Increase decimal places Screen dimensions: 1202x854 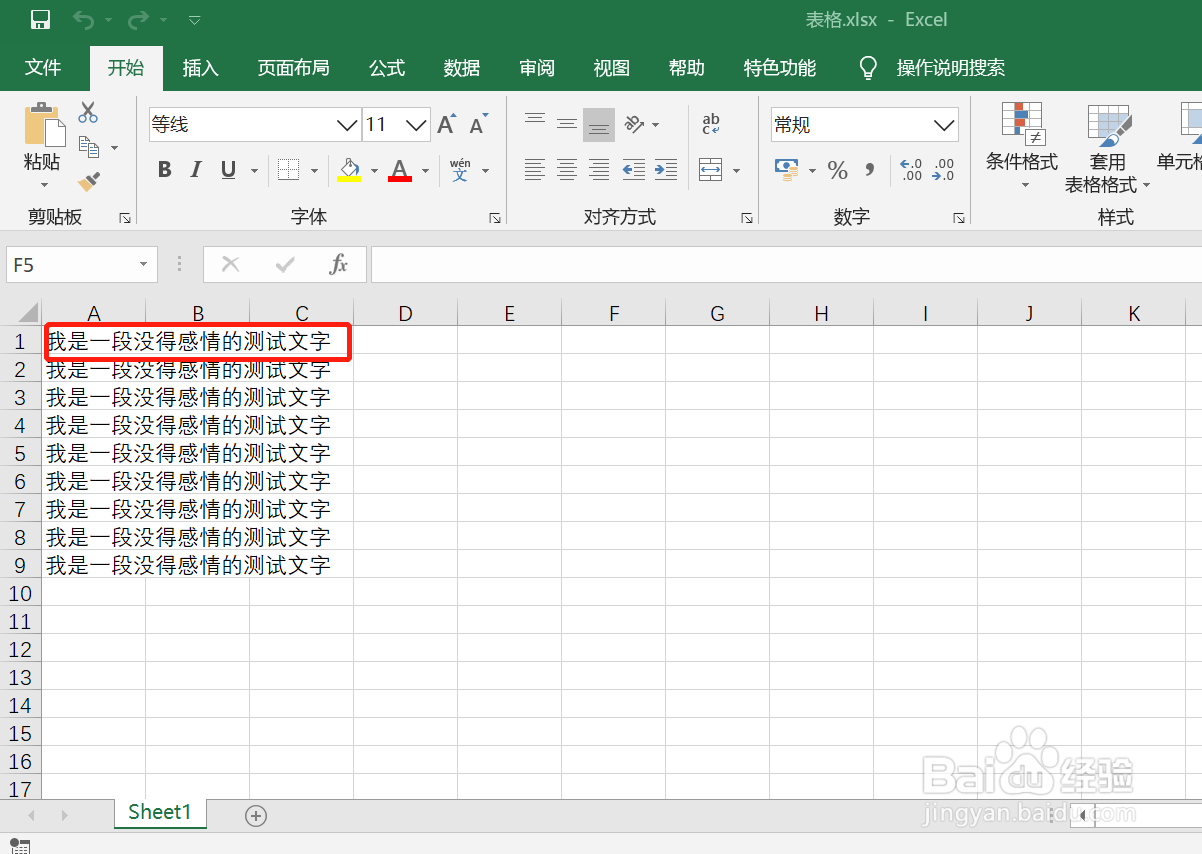(x=911, y=169)
